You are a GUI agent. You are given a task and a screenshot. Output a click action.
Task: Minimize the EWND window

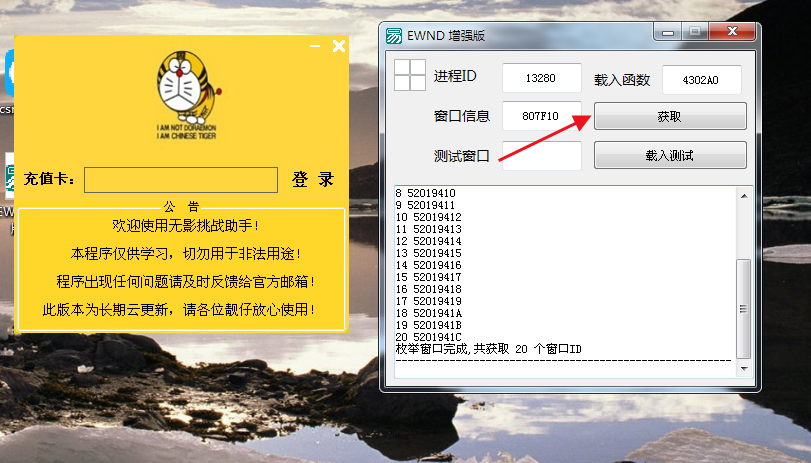point(668,32)
